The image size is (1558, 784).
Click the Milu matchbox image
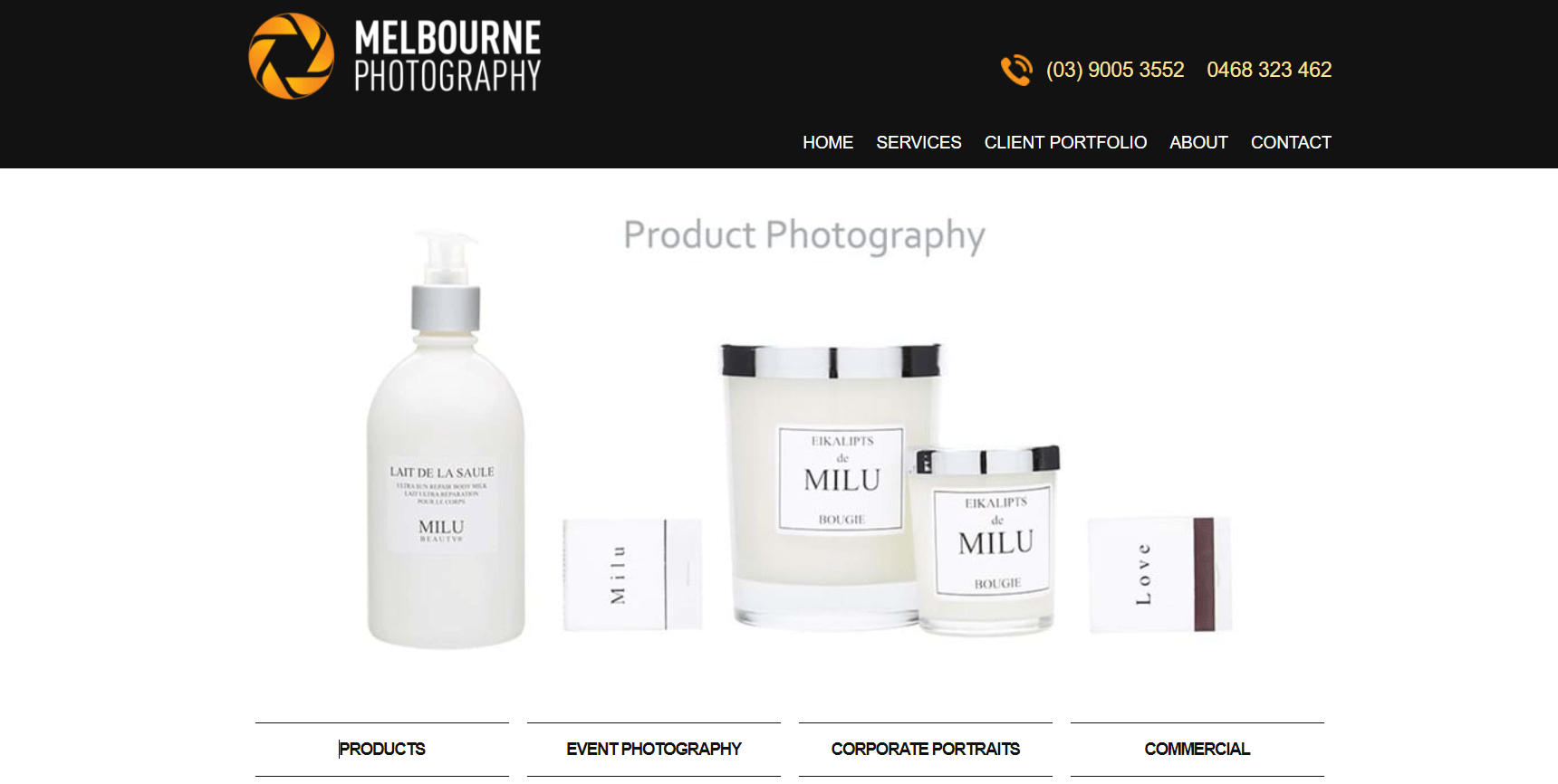[x=632, y=575]
